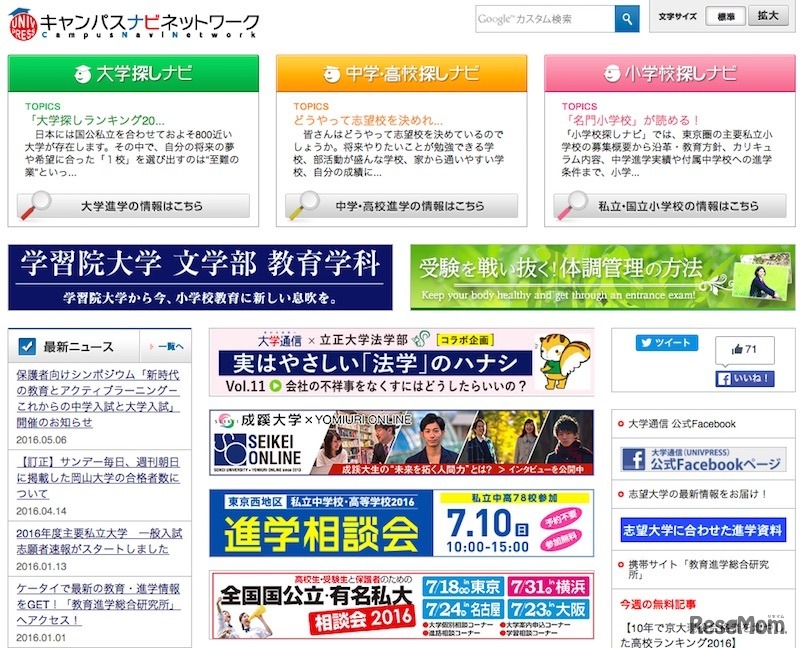Set text size to 標準
Image resolution: width=800 pixels, height=648 pixels.
(x=725, y=16)
